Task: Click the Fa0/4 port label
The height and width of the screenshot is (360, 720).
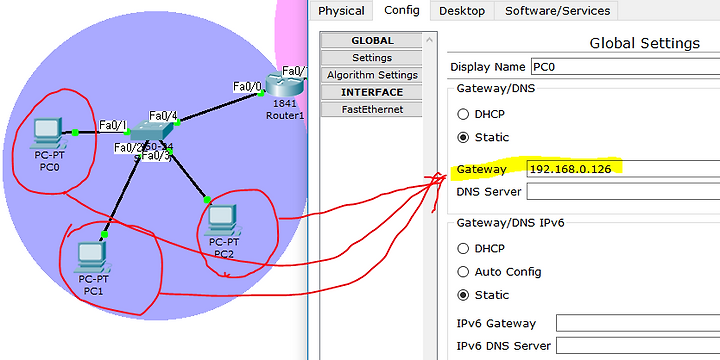Action: point(163,116)
